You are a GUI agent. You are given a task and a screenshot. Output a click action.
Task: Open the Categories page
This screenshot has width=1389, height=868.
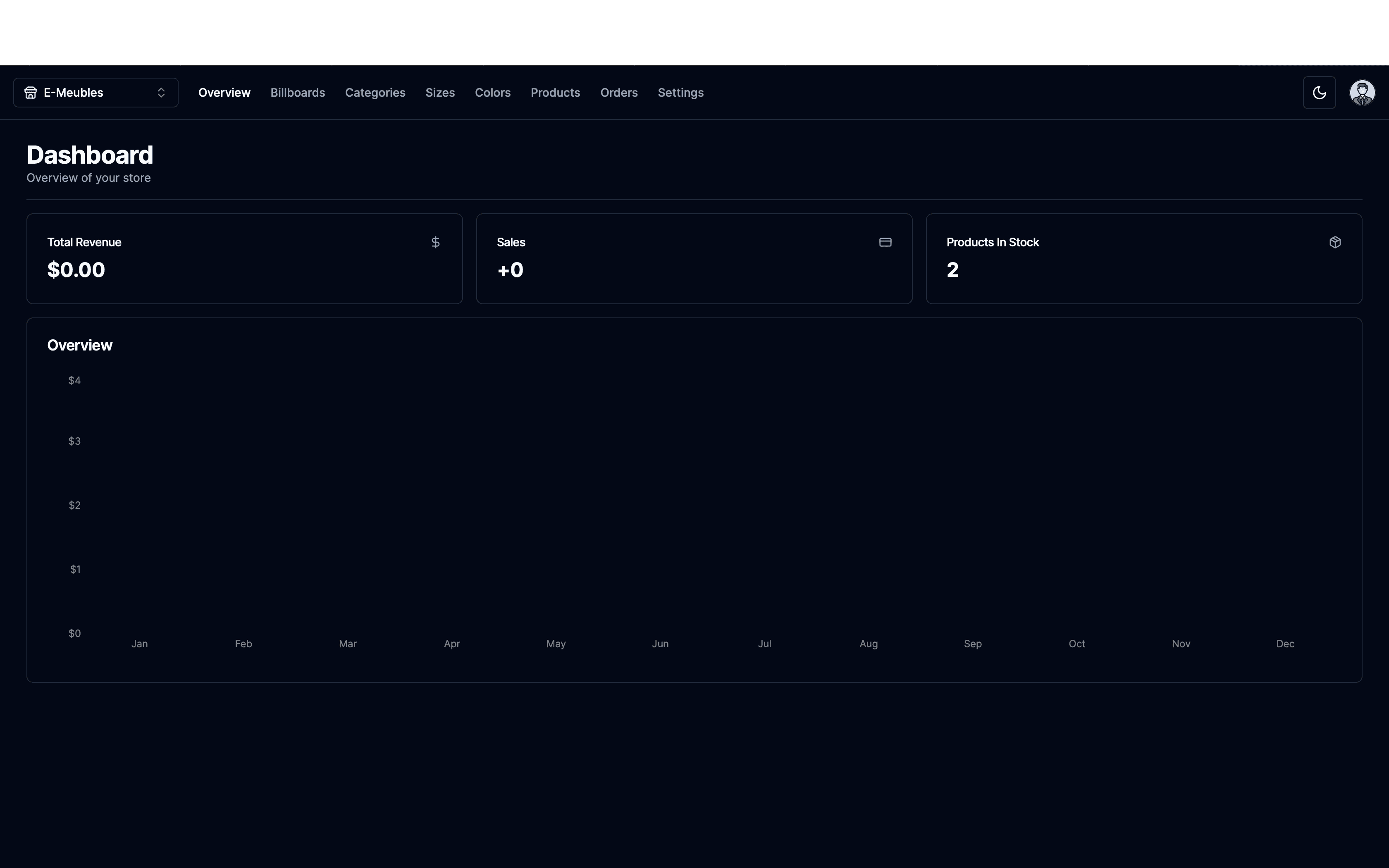tap(375, 93)
